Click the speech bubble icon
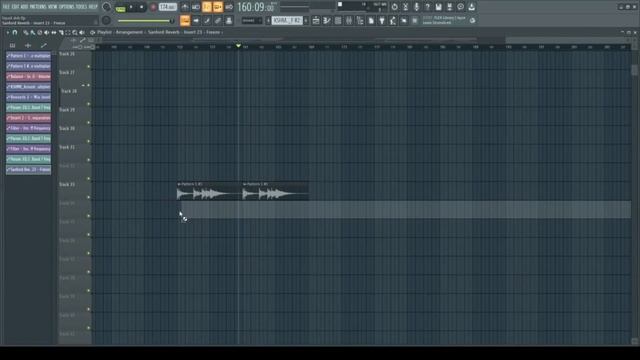 coord(460,7)
